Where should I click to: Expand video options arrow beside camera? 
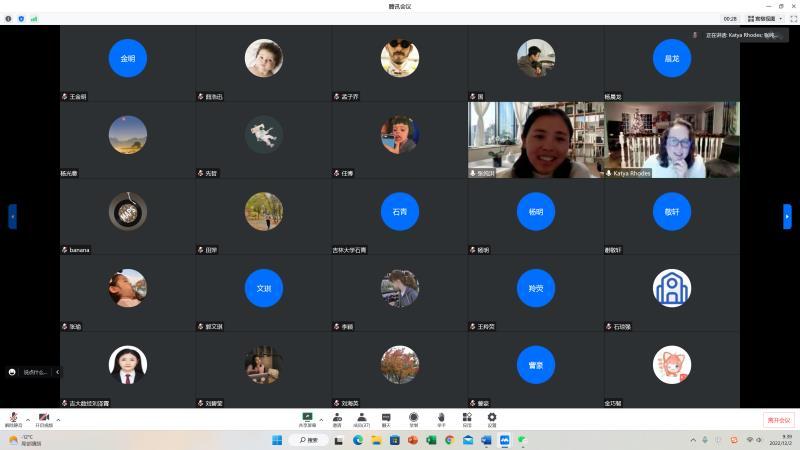[x=58, y=419]
